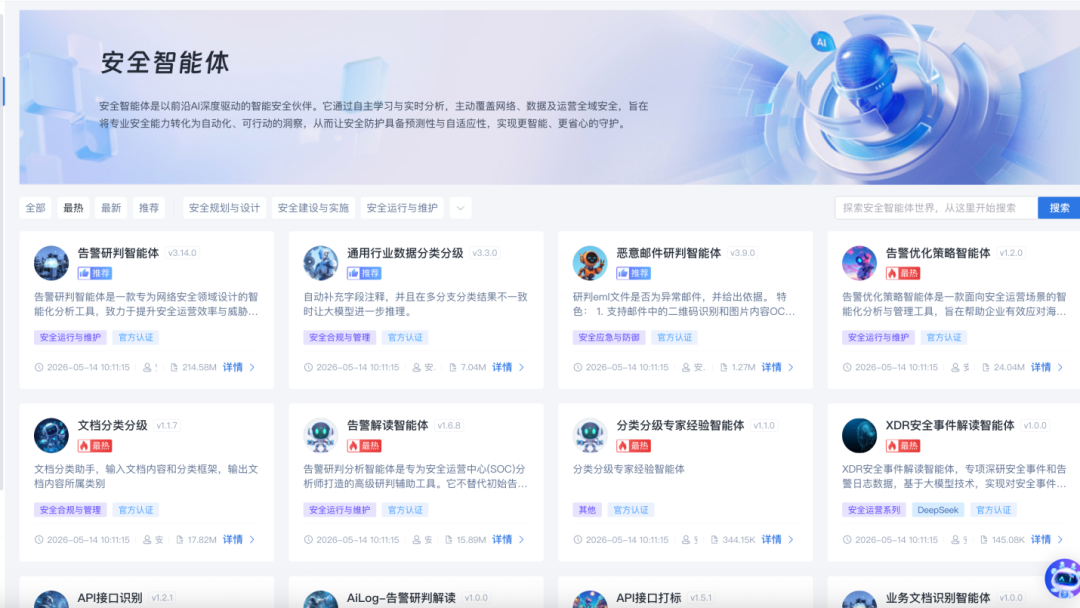
Task: Select the 推荐 filter tab
Action: coord(149,208)
